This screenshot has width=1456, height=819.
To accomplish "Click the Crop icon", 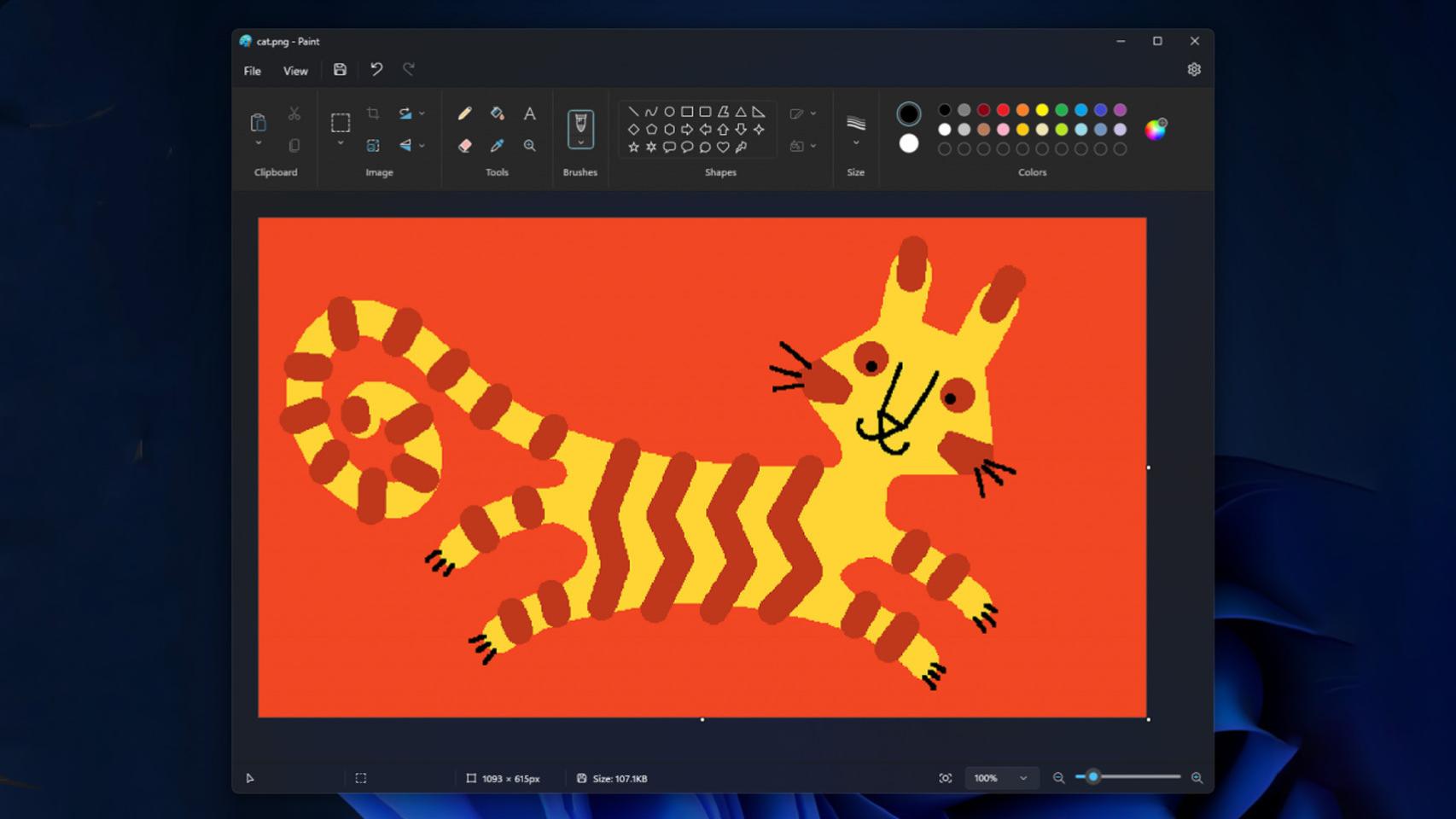I will (x=373, y=113).
